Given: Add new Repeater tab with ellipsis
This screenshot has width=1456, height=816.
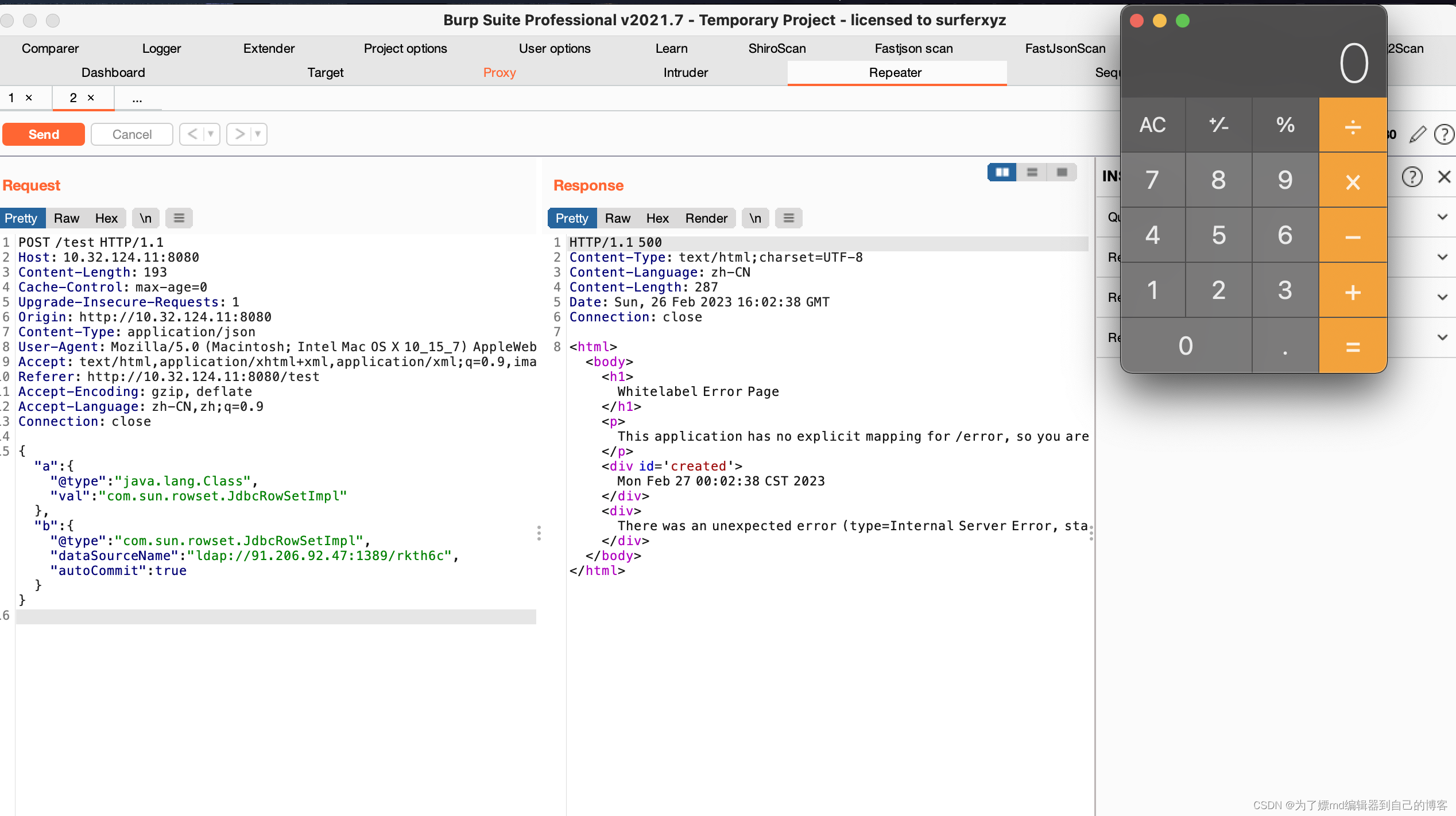Looking at the screenshot, I should click(137, 99).
